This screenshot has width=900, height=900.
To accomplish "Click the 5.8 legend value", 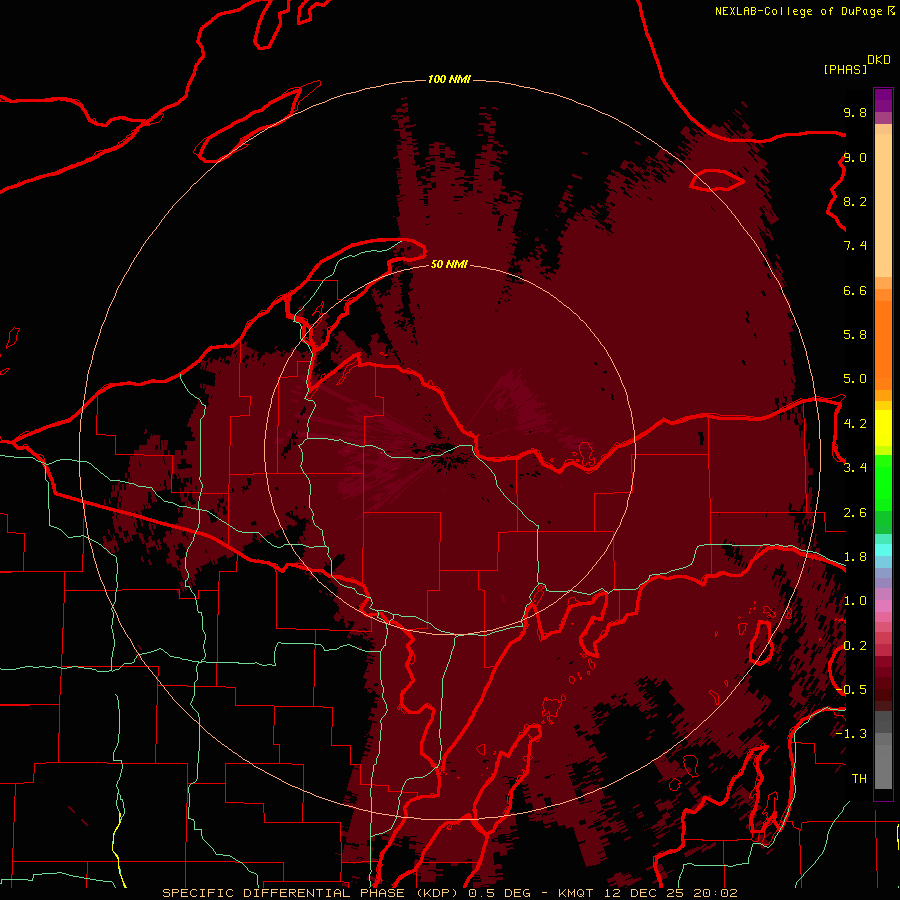I will pos(855,335).
